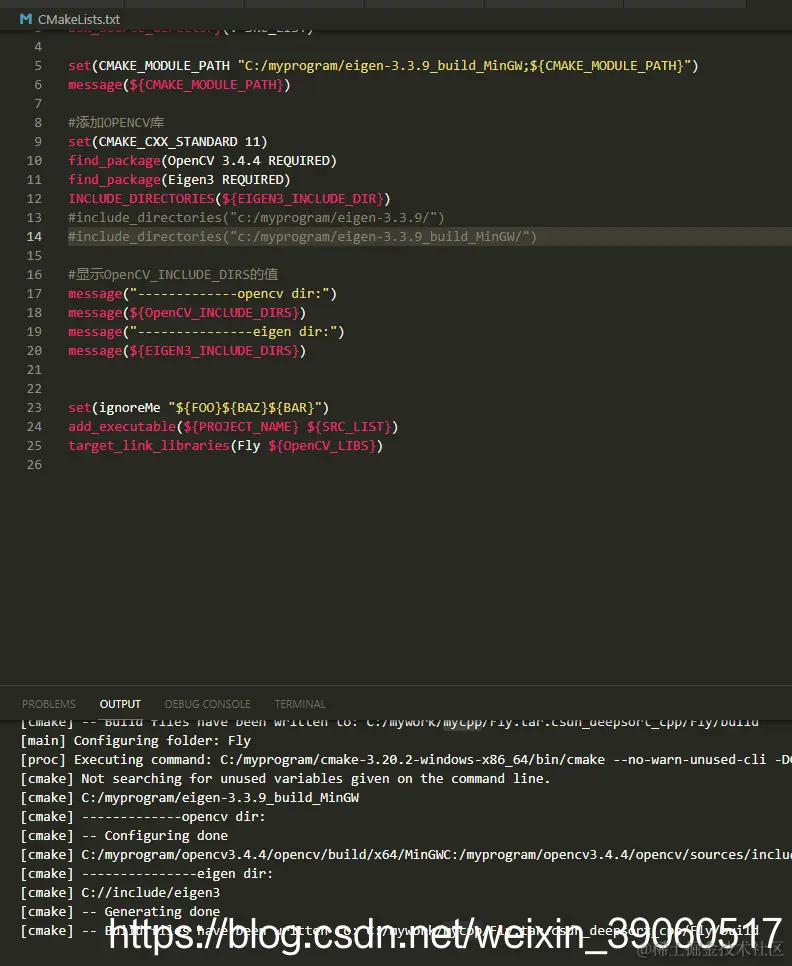Screen dimensions: 792x966
Task: Click output line ---opencv dir:
Action: point(143,817)
